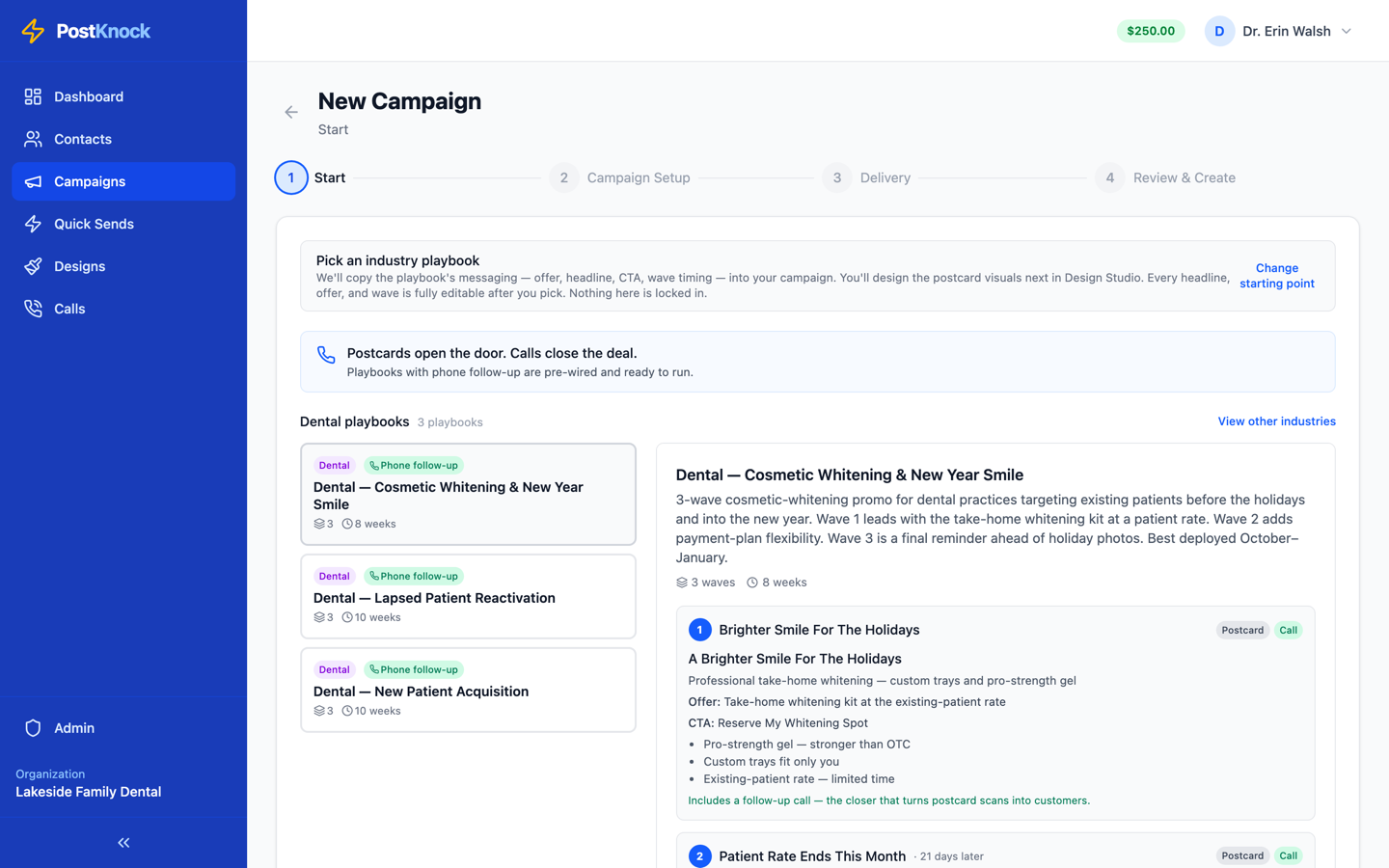The image size is (1389, 868).
Task: Click the Calls phone icon
Action: point(33,309)
